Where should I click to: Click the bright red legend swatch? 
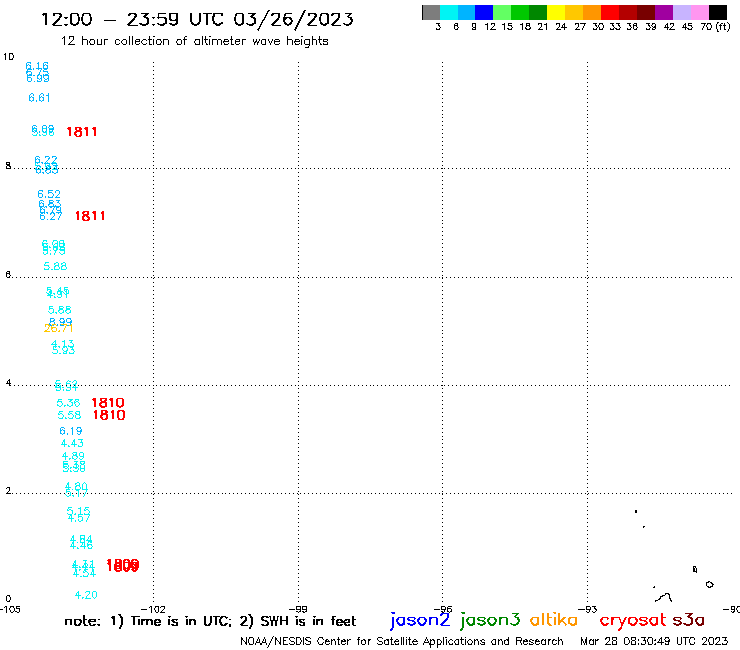point(610,12)
